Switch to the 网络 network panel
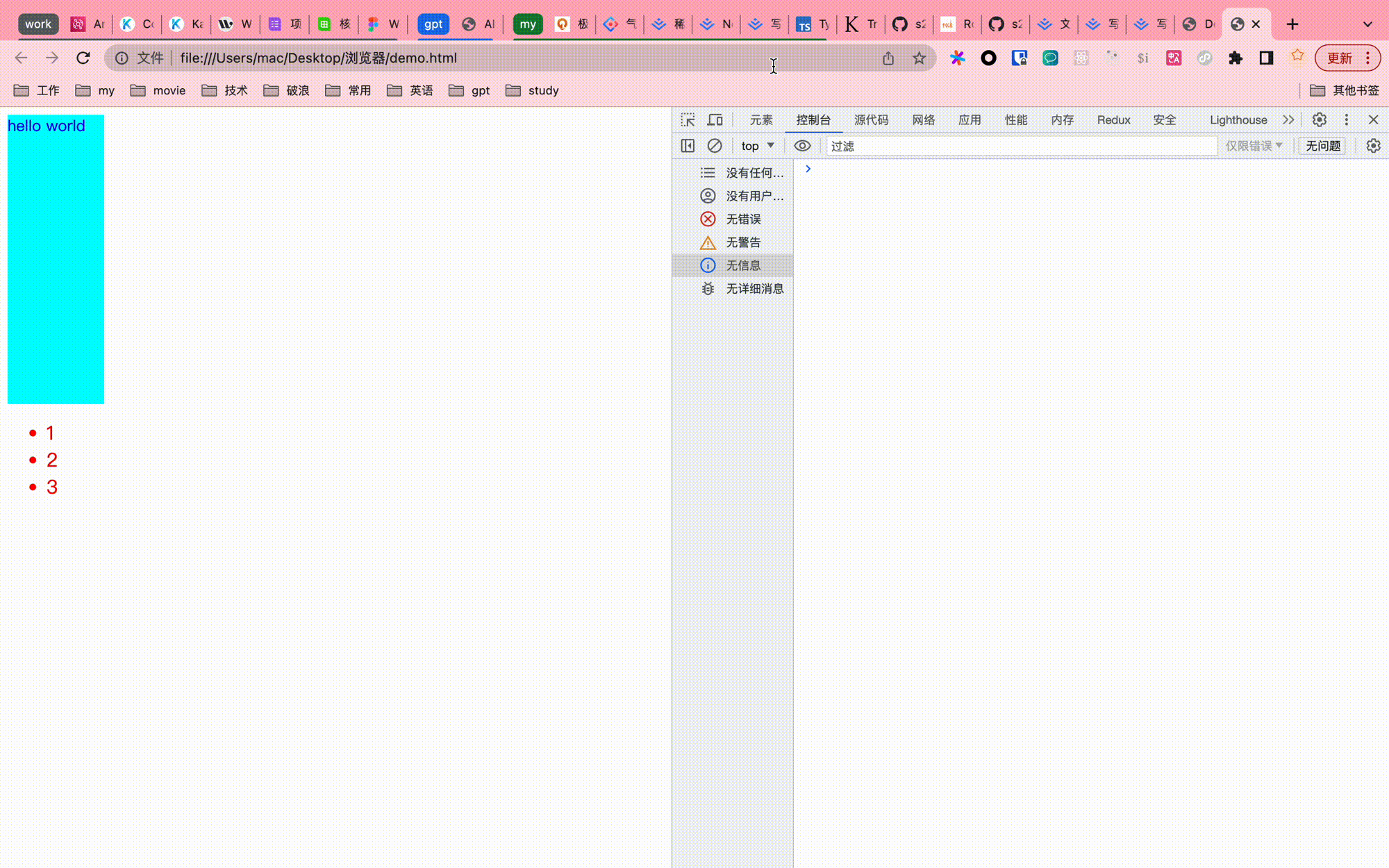Screen dimensions: 1389x868 coord(924,119)
